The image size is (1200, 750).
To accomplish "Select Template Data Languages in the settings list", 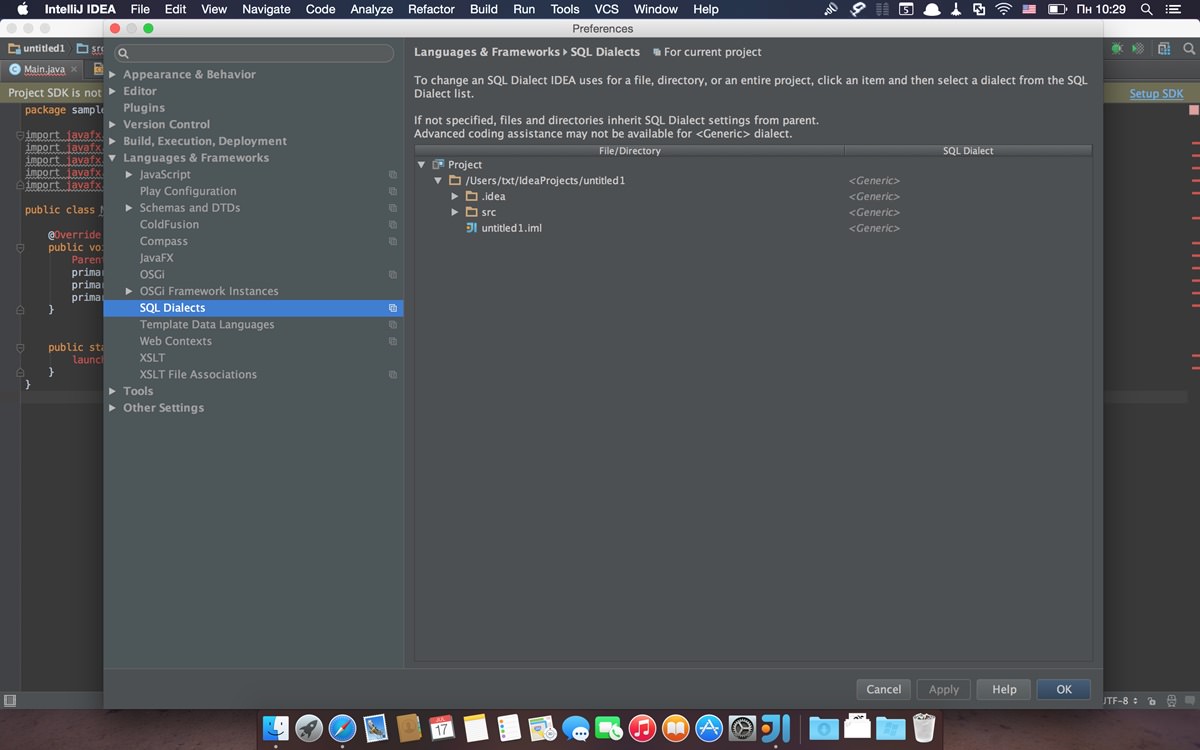I will point(207,325).
